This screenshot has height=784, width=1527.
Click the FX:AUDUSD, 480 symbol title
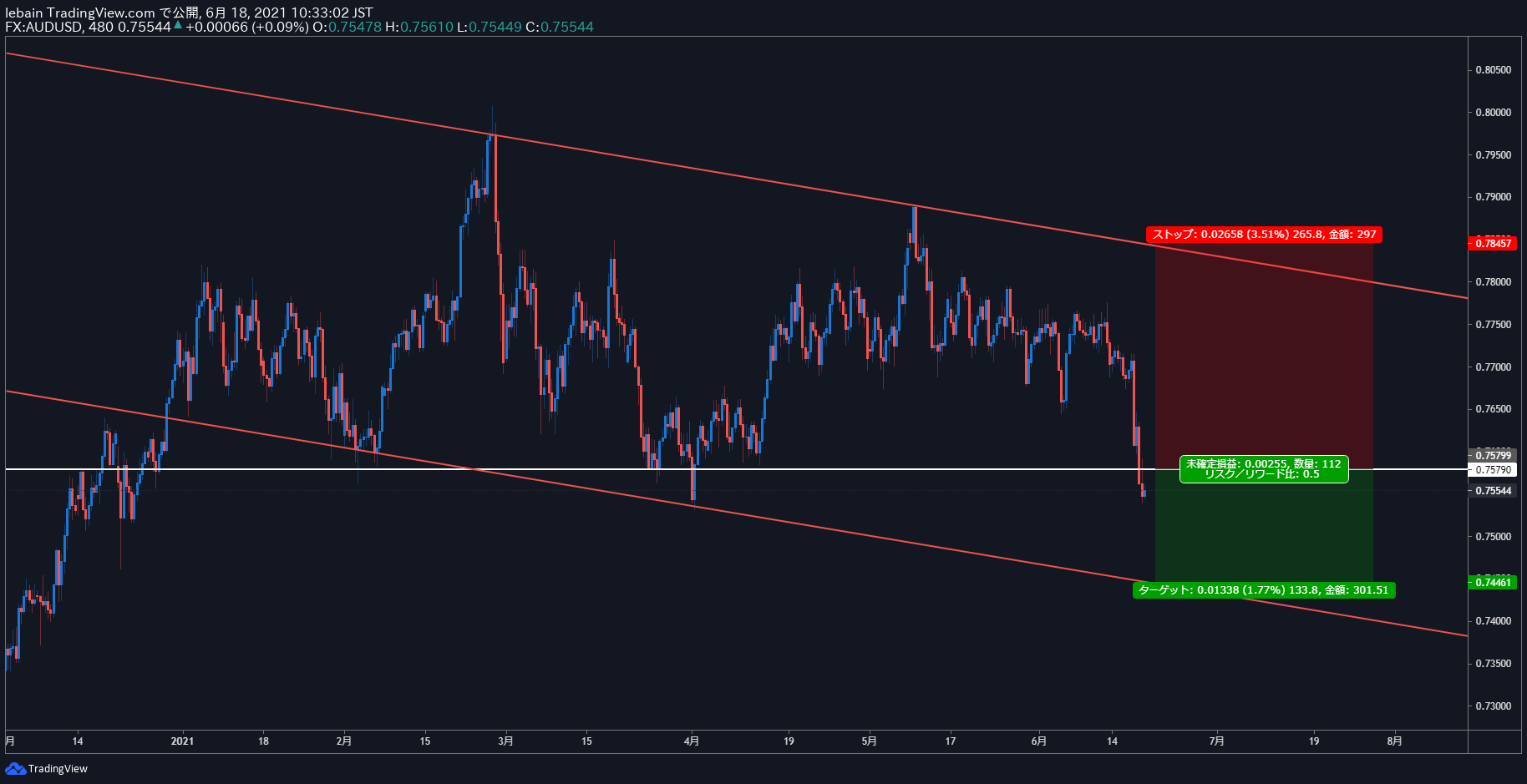coord(59,27)
